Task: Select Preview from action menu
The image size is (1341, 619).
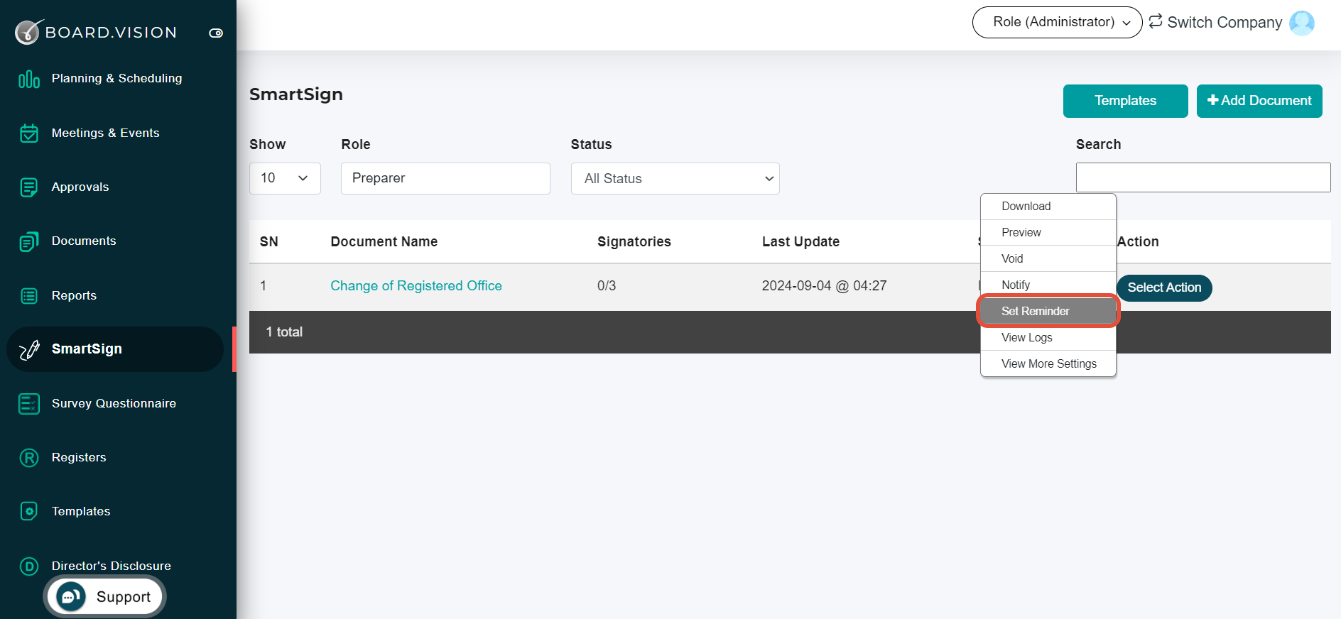Action: pyautogui.click(x=1048, y=233)
